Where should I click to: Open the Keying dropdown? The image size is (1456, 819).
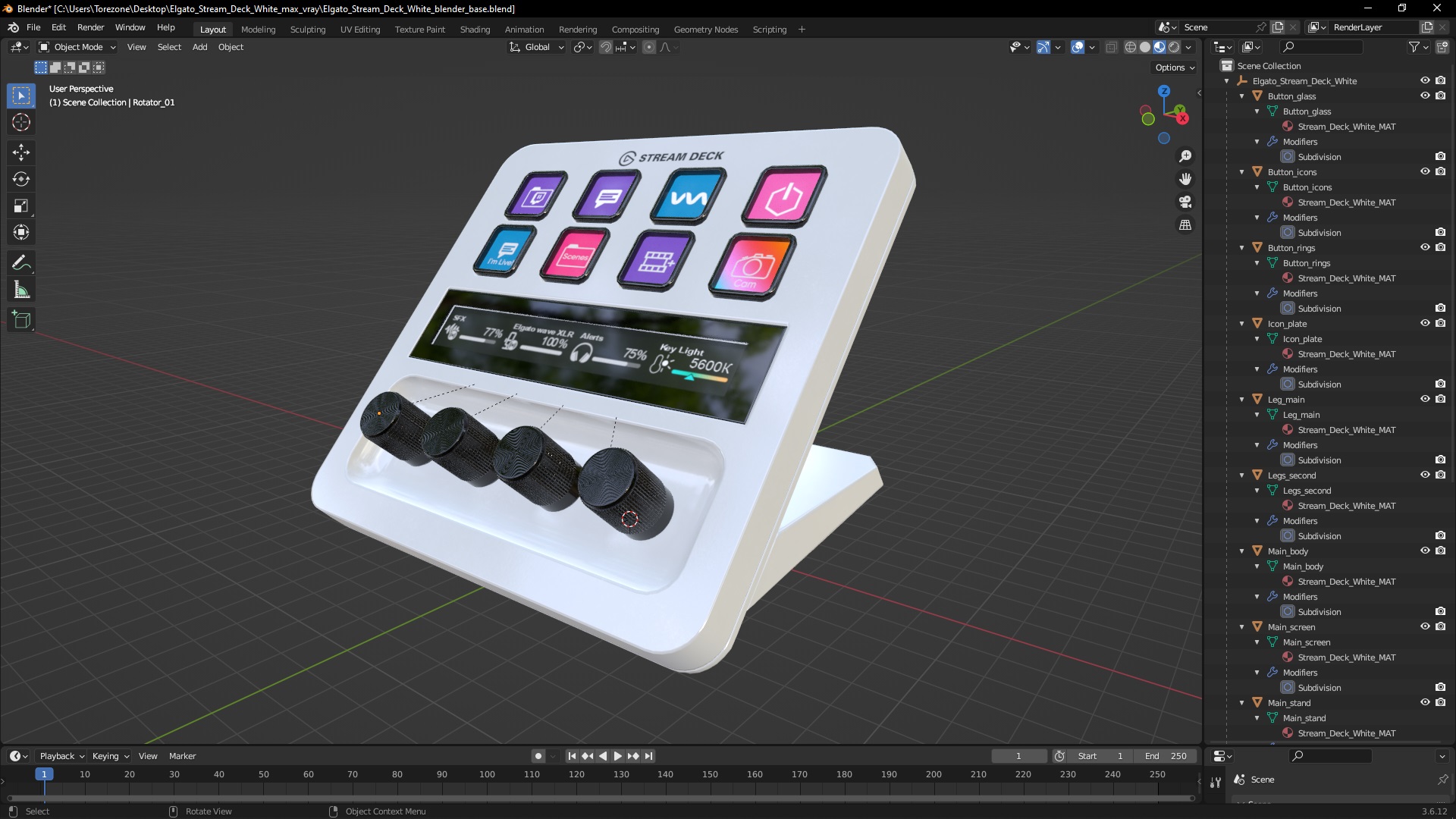click(111, 756)
